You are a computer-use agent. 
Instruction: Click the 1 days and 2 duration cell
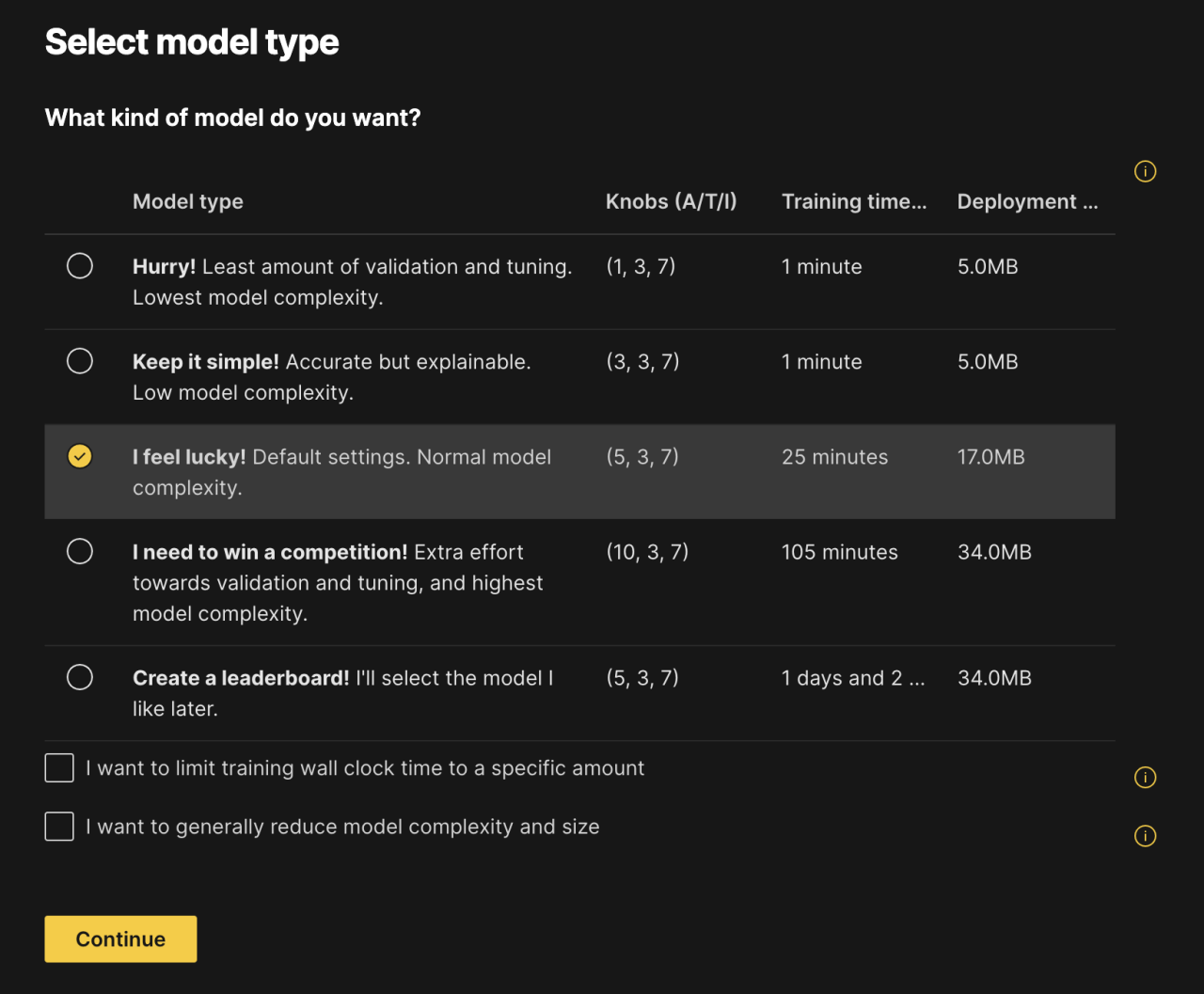click(853, 677)
